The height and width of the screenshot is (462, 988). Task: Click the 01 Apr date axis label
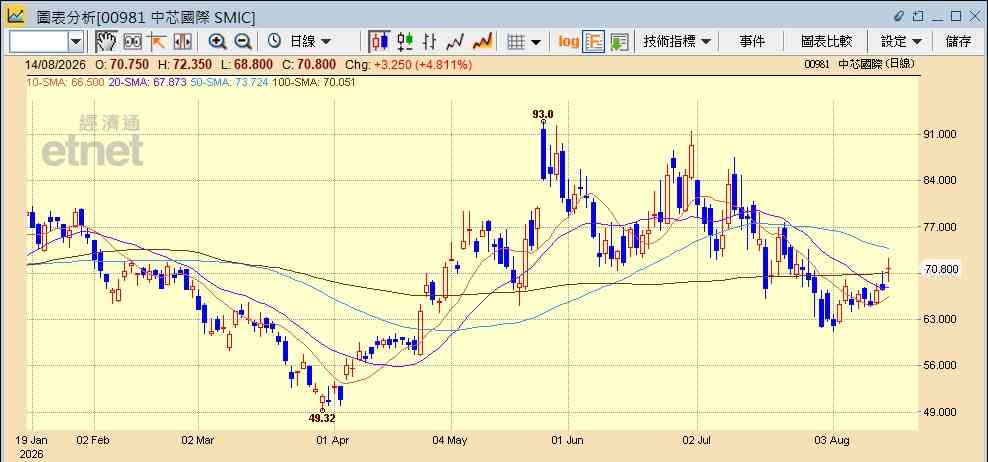(333, 440)
